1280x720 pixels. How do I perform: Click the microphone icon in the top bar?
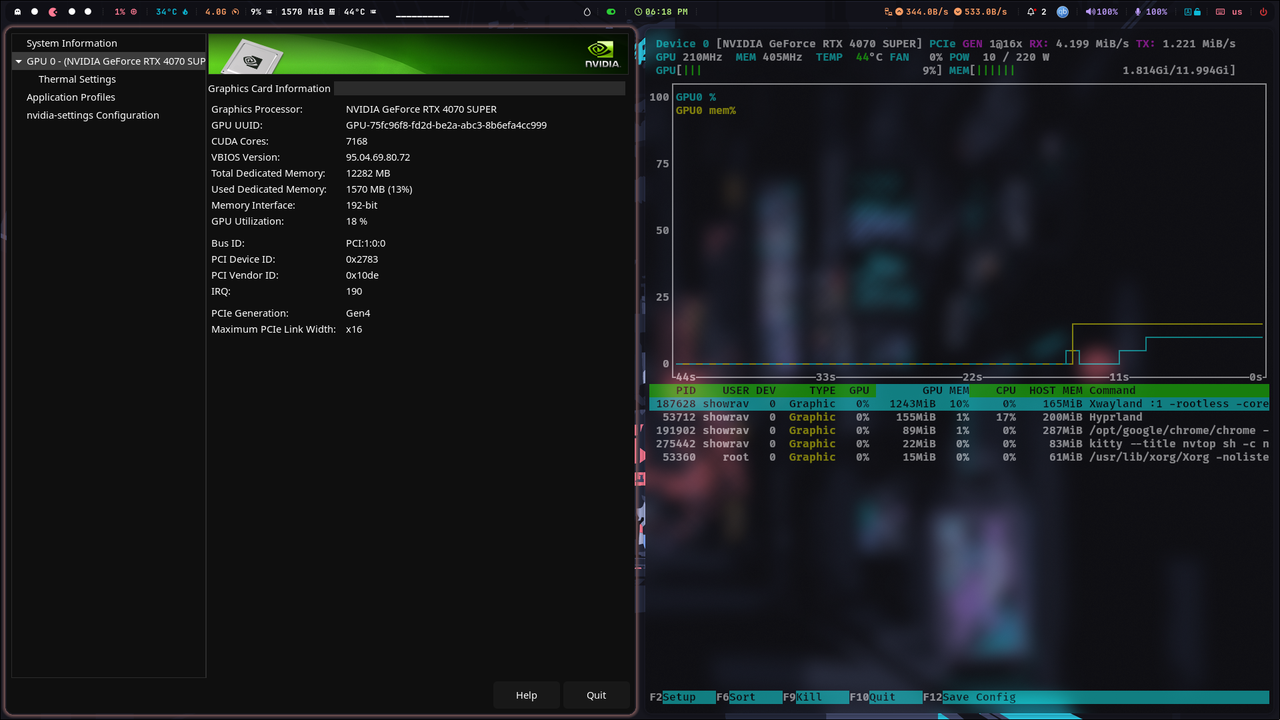pos(1139,11)
